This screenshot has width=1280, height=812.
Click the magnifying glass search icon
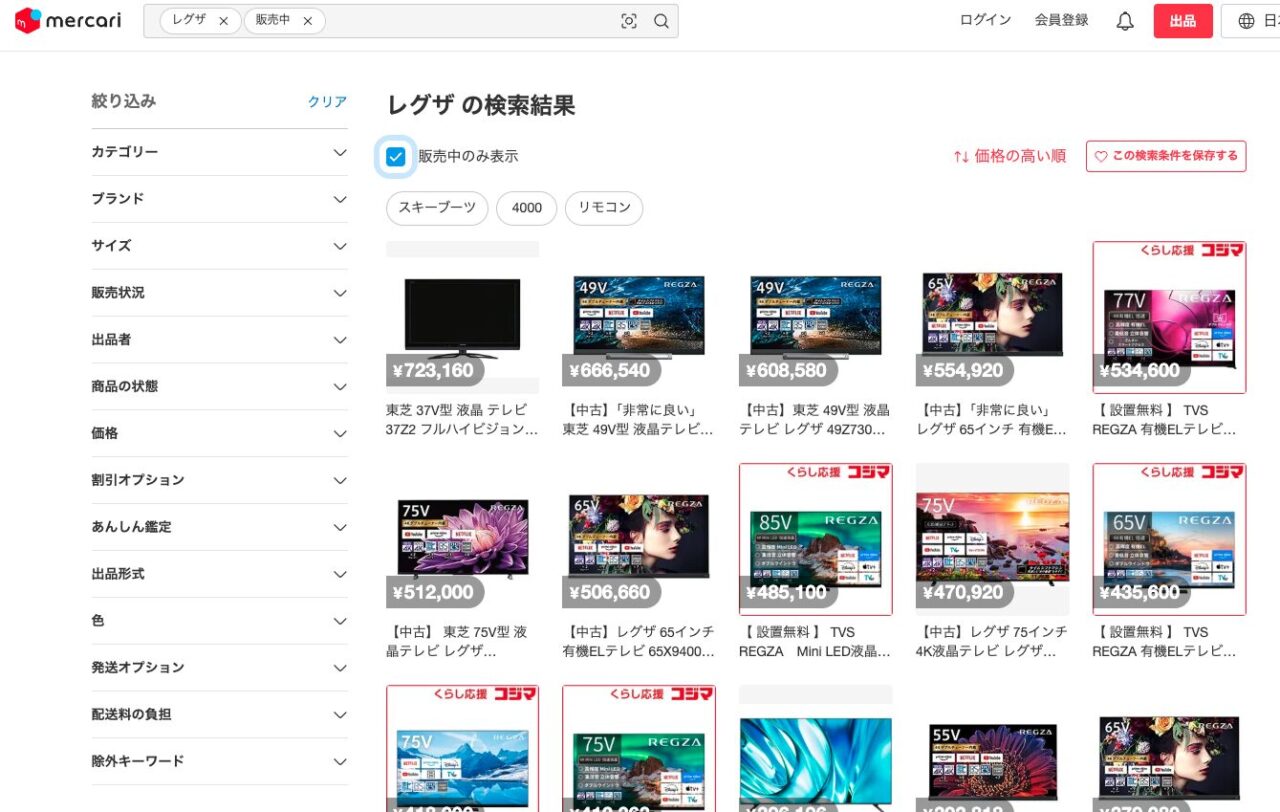click(661, 21)
